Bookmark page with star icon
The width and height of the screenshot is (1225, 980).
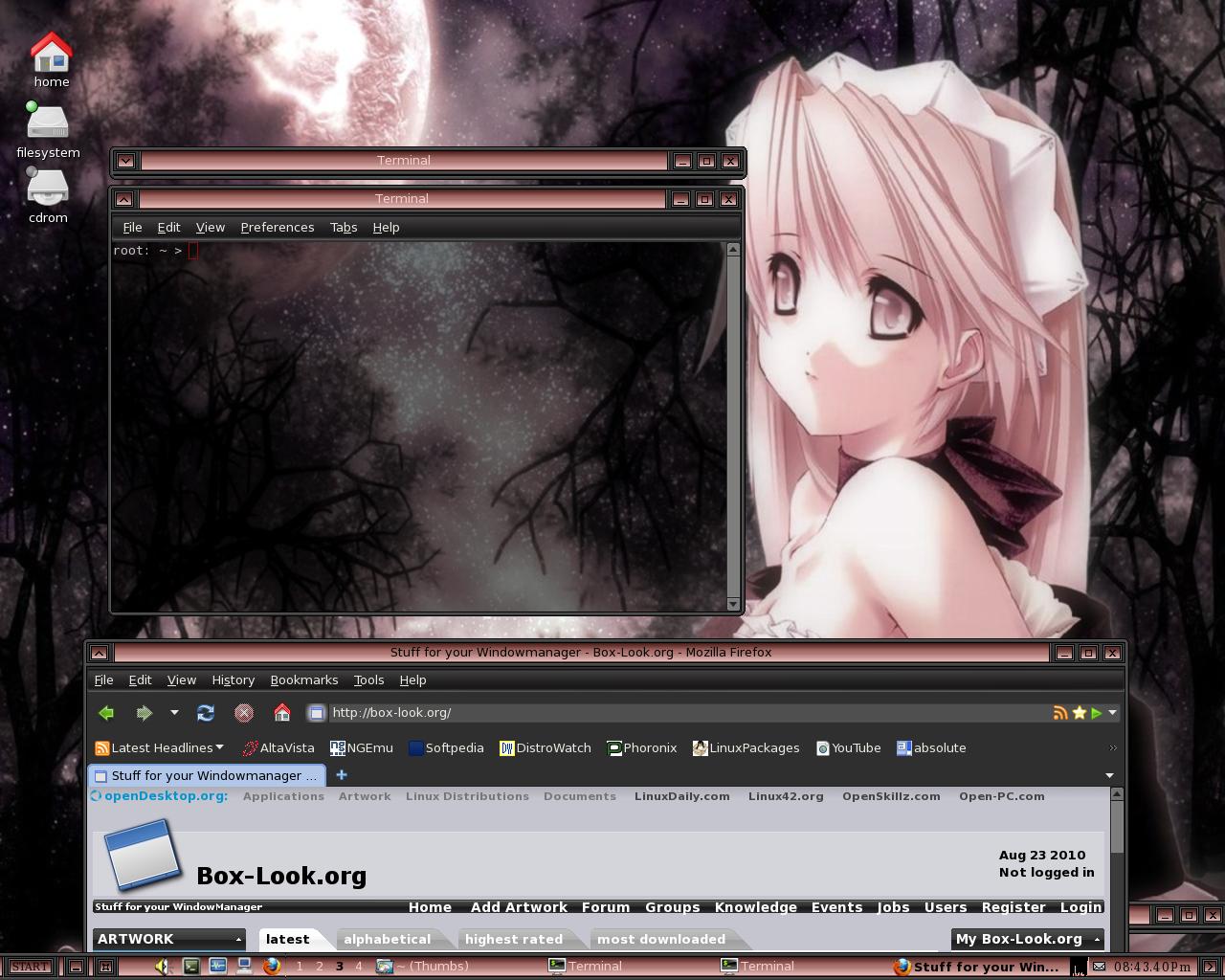tap(1079, 713)
